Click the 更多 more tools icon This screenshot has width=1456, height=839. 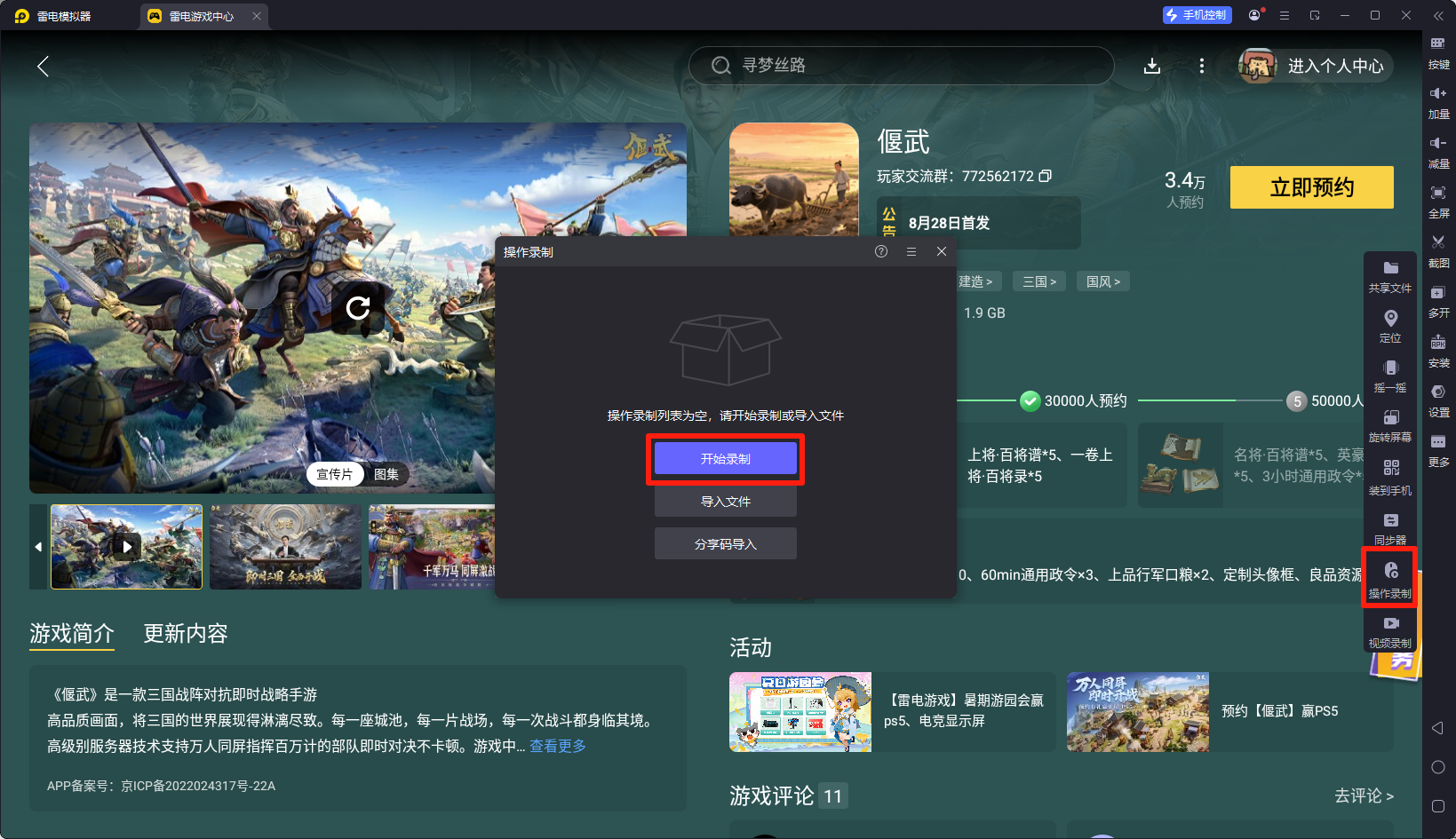tap(1438, 450)
